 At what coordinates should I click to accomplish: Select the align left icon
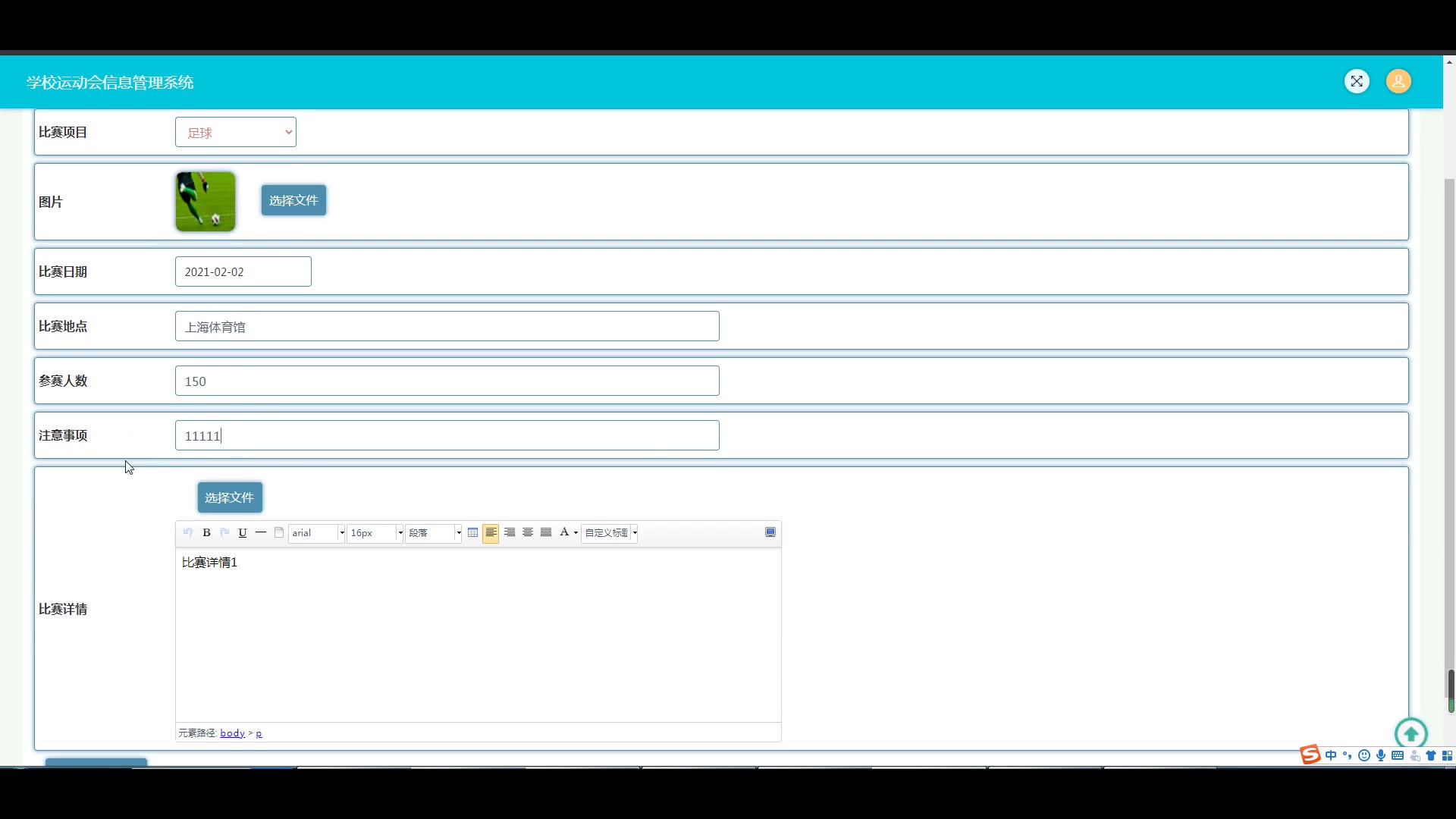point(491,532)
